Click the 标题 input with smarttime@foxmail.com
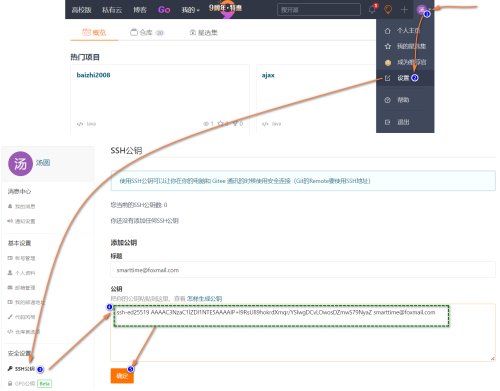This screenshot has height=391, width=500. tap(303, 270)
